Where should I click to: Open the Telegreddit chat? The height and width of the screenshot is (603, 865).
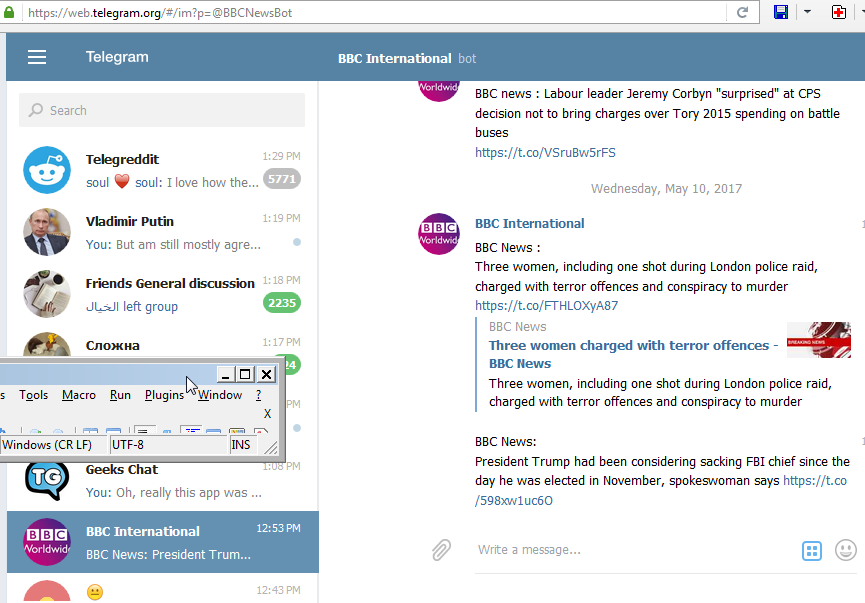162,170
